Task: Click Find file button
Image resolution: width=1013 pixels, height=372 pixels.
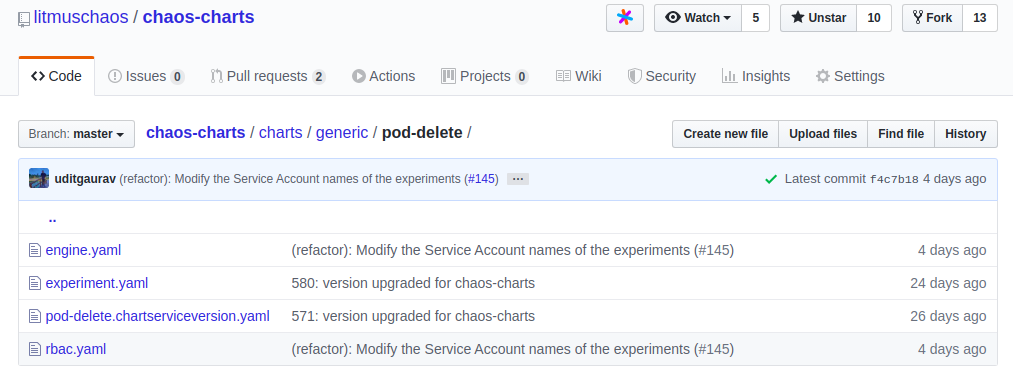Action: click(x=901, y=134)
